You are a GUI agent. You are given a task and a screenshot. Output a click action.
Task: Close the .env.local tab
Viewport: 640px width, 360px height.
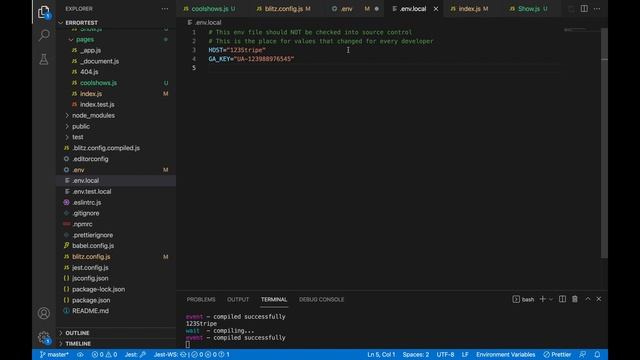pyautogui.click(x=436, y=9)
